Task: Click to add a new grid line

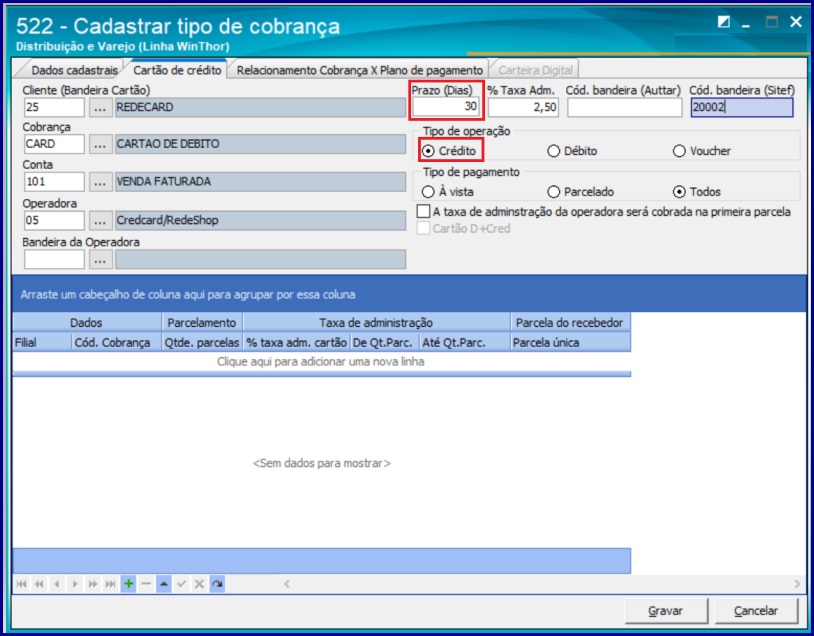Action: 321,362
